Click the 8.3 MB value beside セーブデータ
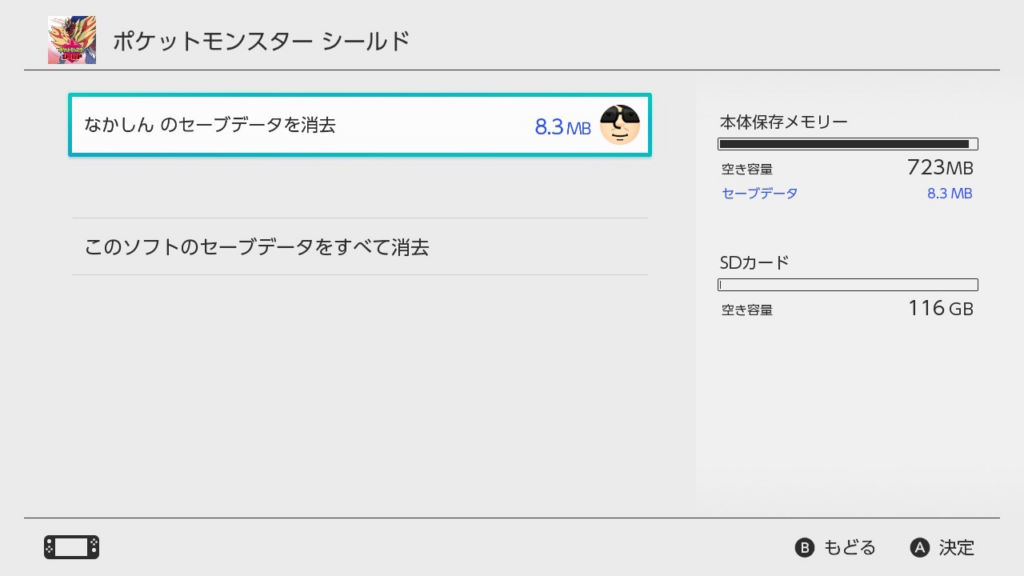 click(950, 193)
